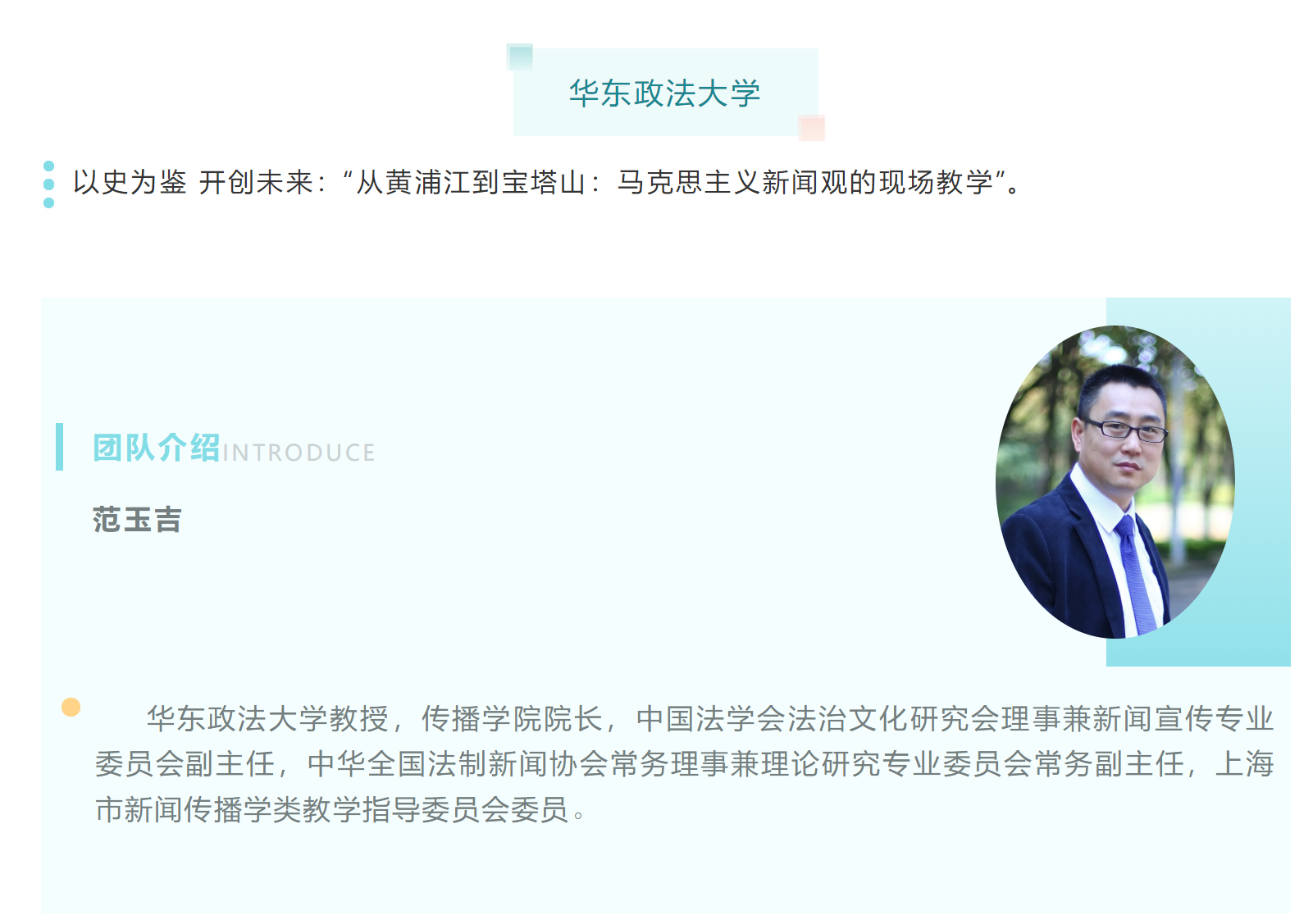
Task: Click the INTRODUCE subtitle text
Action: pyautogui.click(x=299, y=453)
